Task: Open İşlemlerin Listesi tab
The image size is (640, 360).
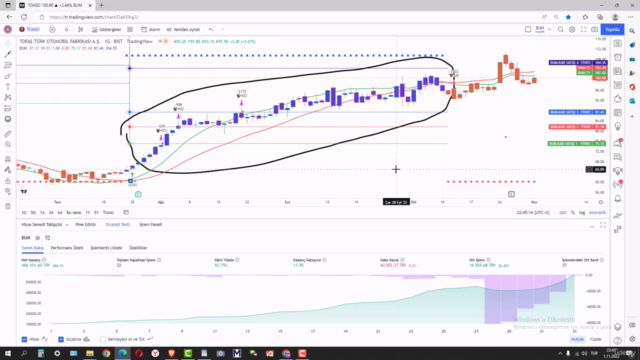Action: (106, 248)
